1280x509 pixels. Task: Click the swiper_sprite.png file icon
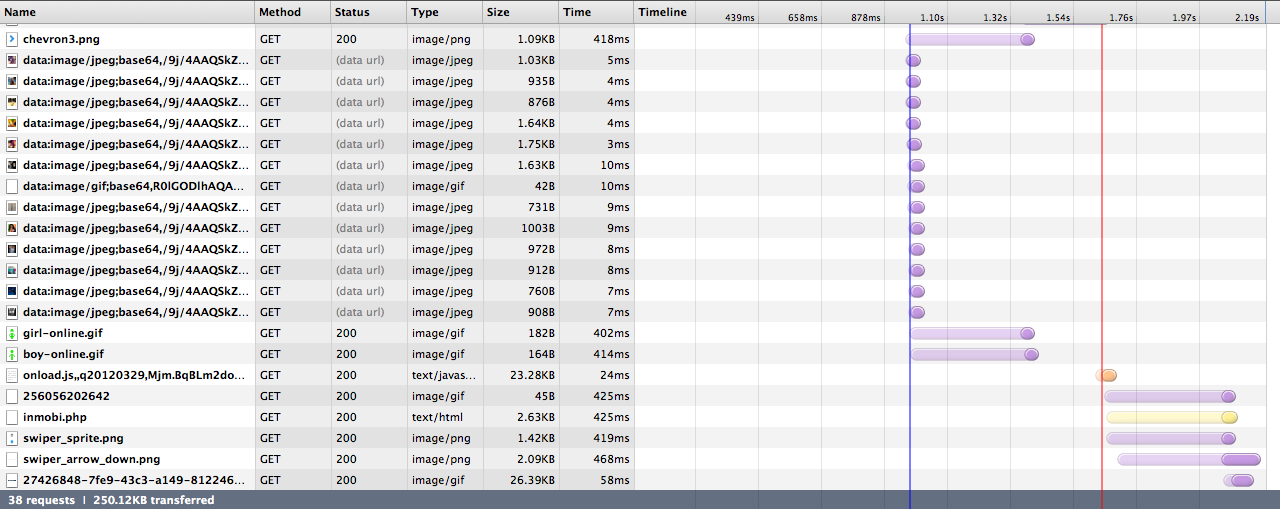(x=12, y=438)
